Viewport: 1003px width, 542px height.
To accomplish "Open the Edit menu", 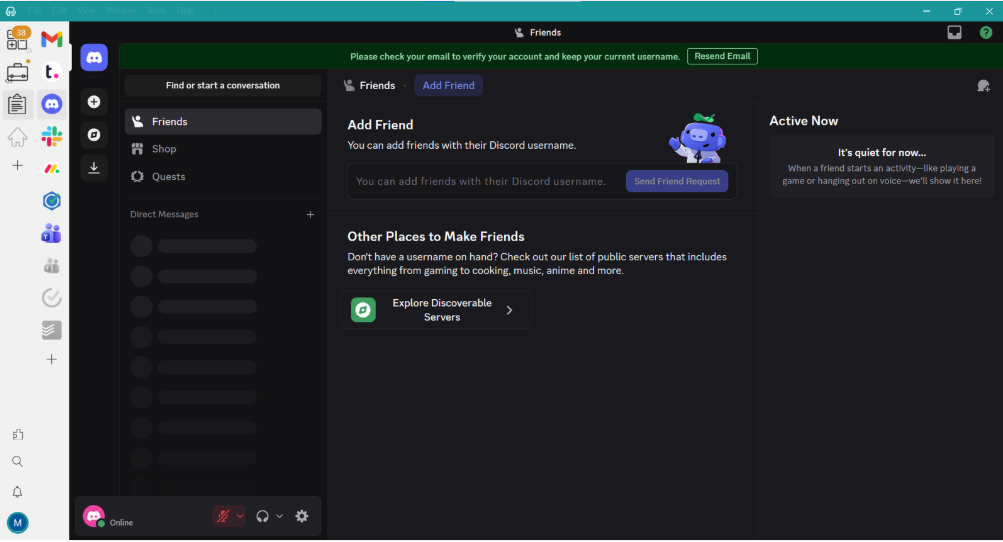I will tap(59, 11).
